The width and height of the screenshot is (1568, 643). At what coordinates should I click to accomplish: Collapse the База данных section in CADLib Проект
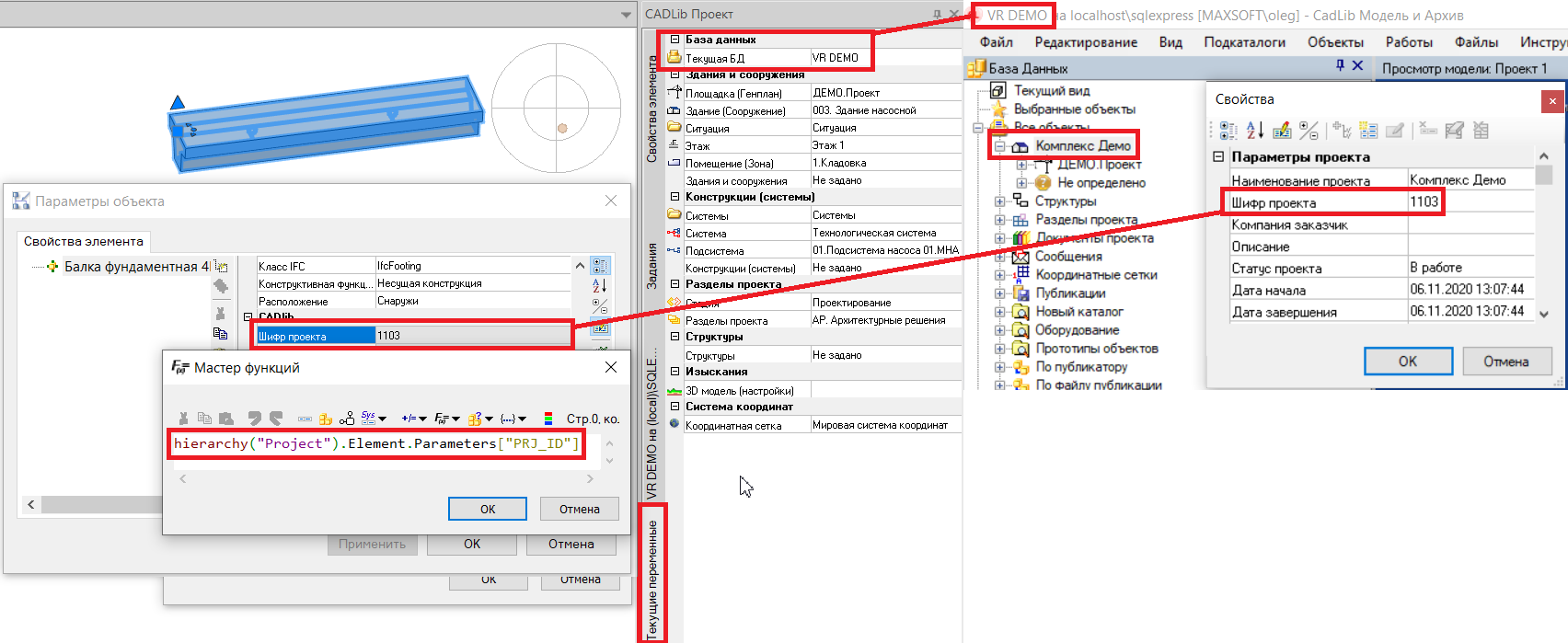click(x=674, y=40)
